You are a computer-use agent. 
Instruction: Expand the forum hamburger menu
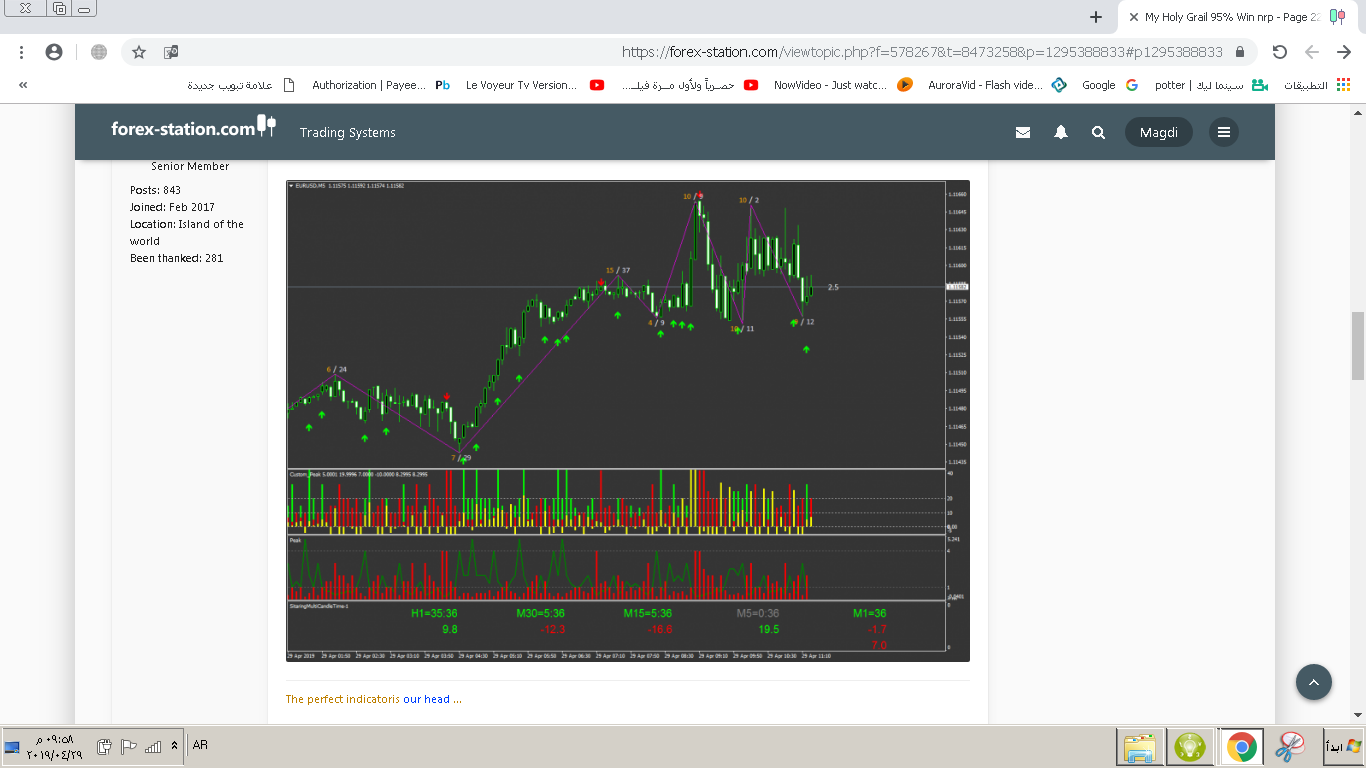(x=1223, y=132)
